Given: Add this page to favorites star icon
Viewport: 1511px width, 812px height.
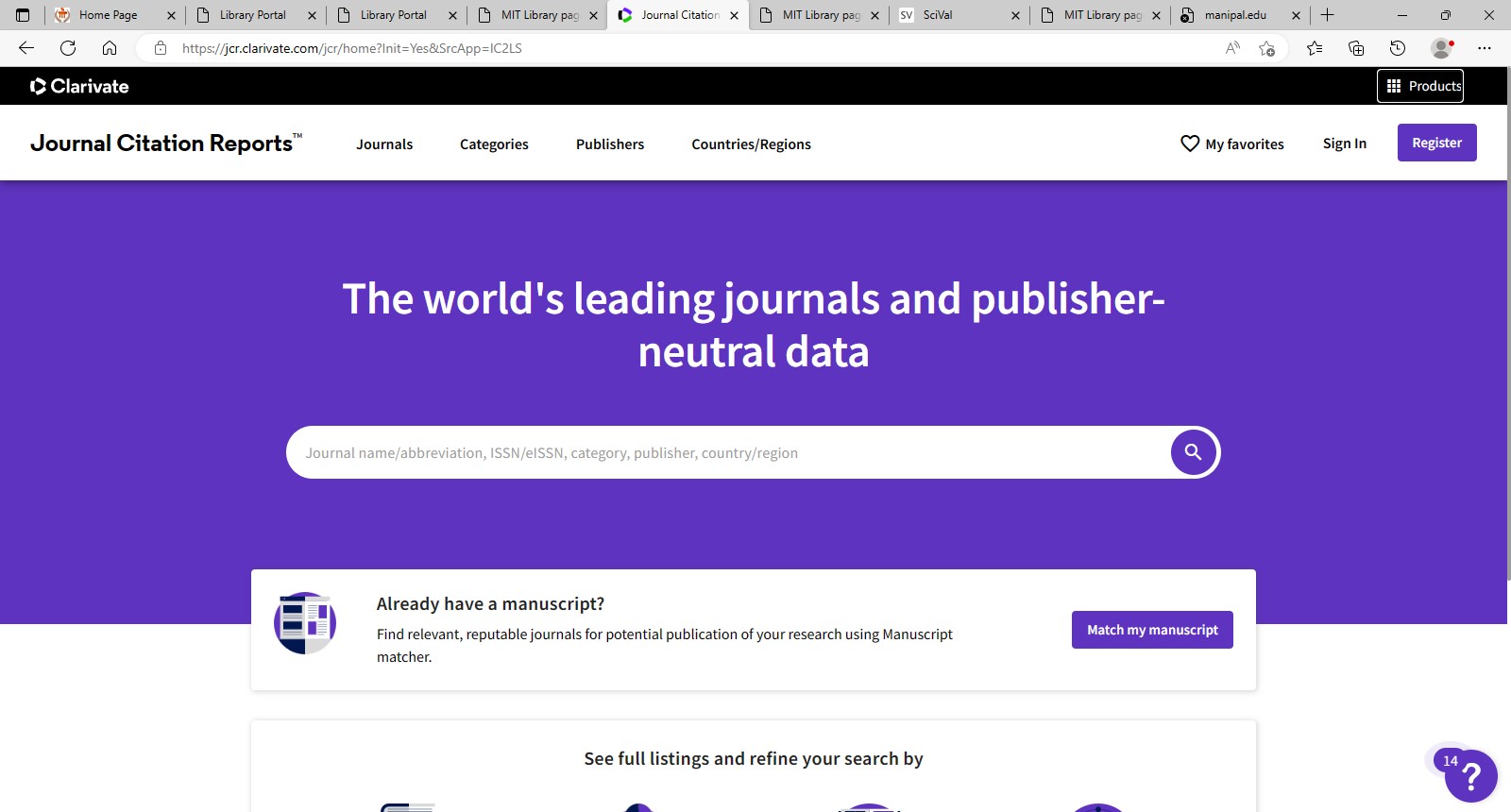Looking at the screenshot, I should [x=1266, y=48].
